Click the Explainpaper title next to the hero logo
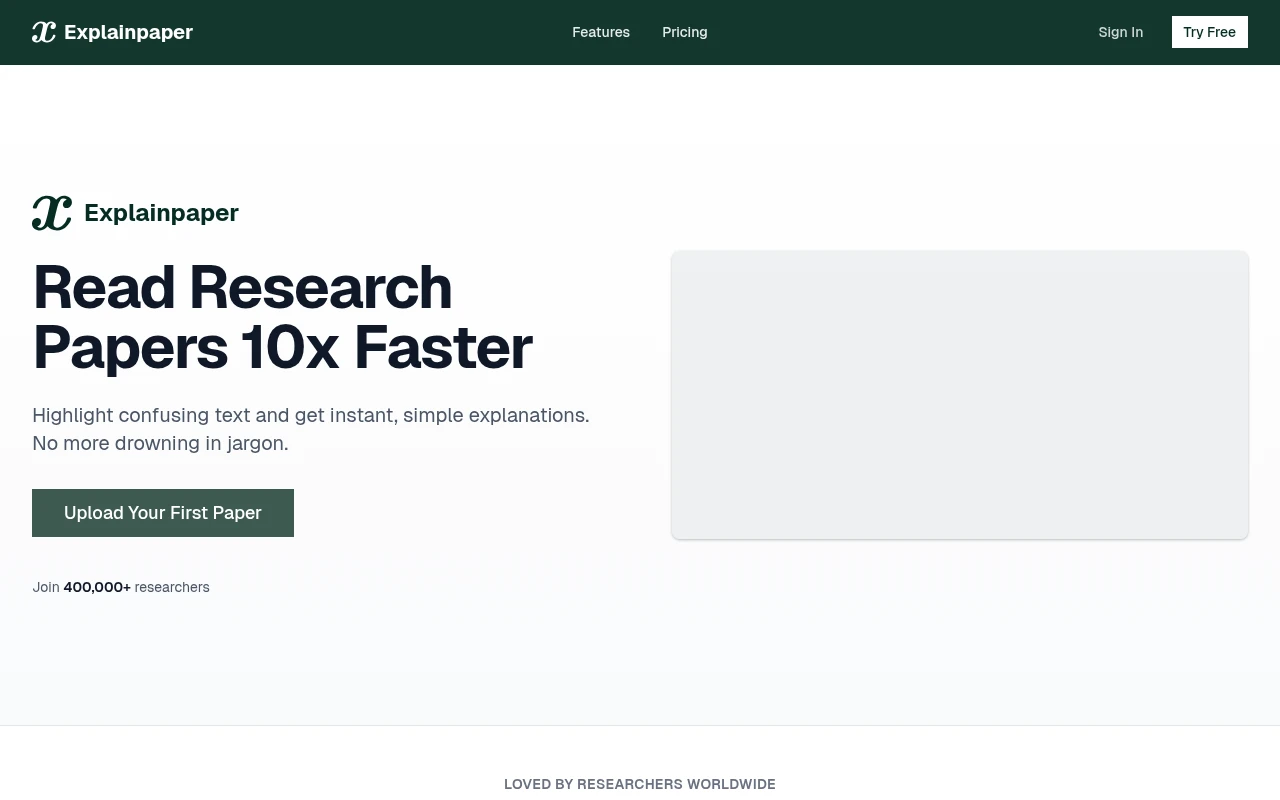Image resolution: width=1280 pixels, height=800 pixels. (x=161, y=212)
